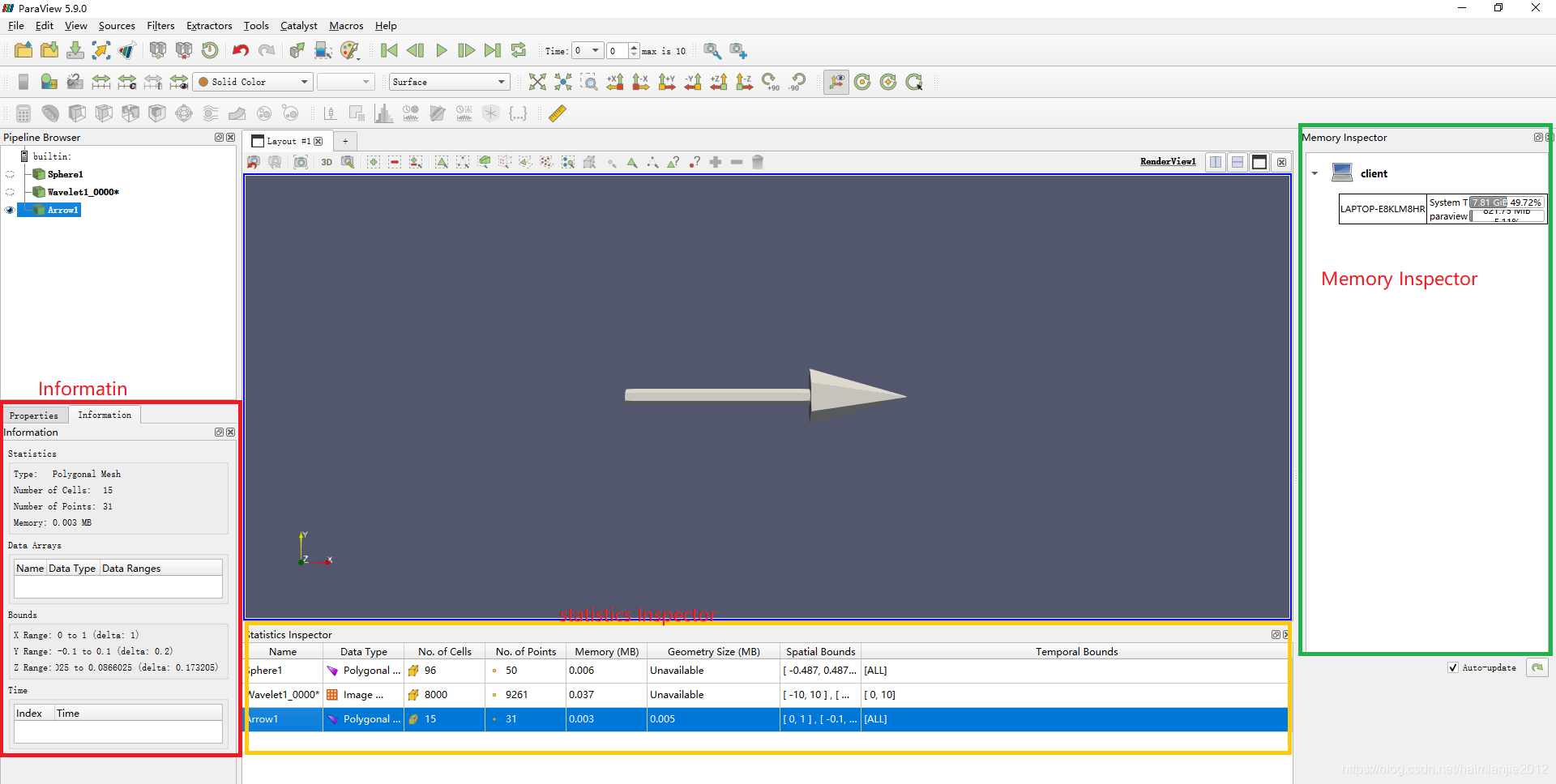This screenshot has width=1556, height=784.
Task: Click the System Total memory usage bar
Action: (x=1507, y=202)
